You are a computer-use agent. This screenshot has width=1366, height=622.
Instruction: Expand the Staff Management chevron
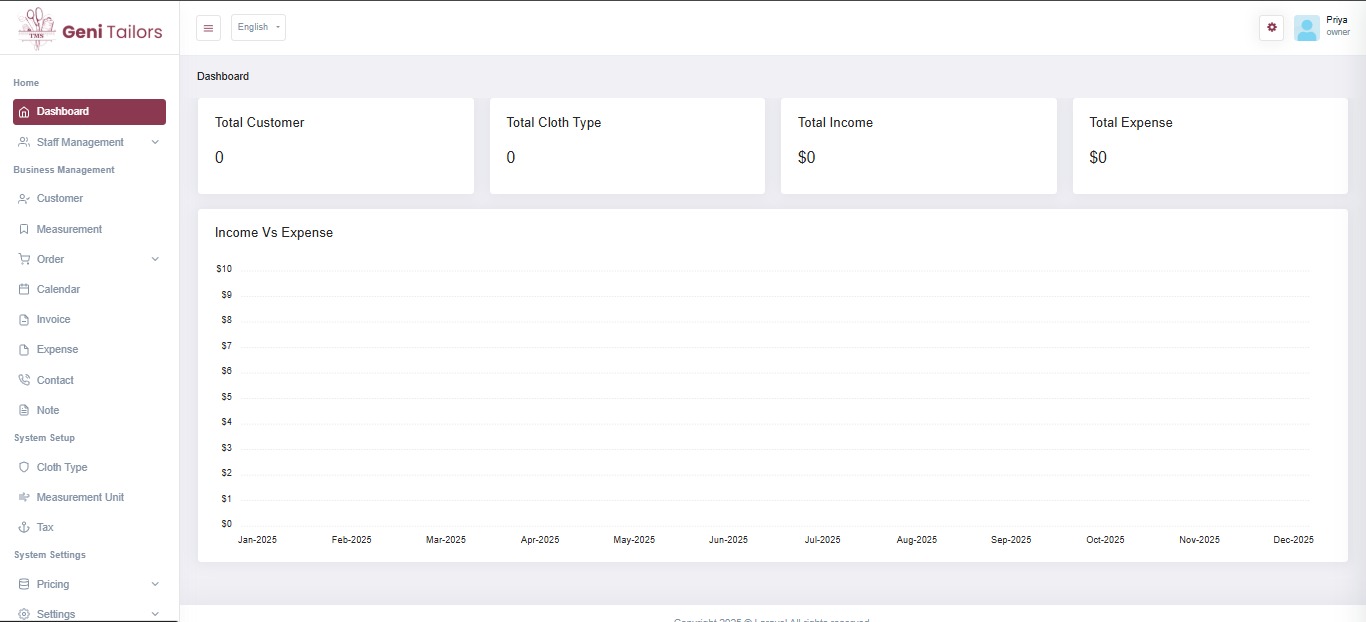pos(155,142)
